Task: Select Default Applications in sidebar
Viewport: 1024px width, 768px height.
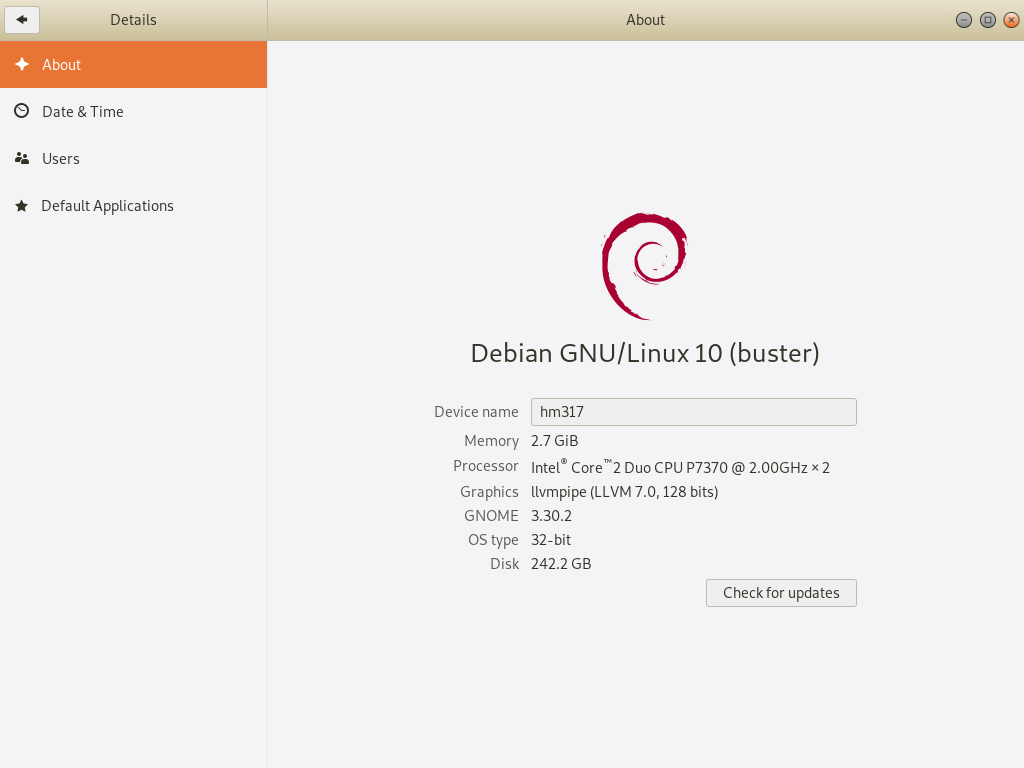Action: [x=133, y=206]
